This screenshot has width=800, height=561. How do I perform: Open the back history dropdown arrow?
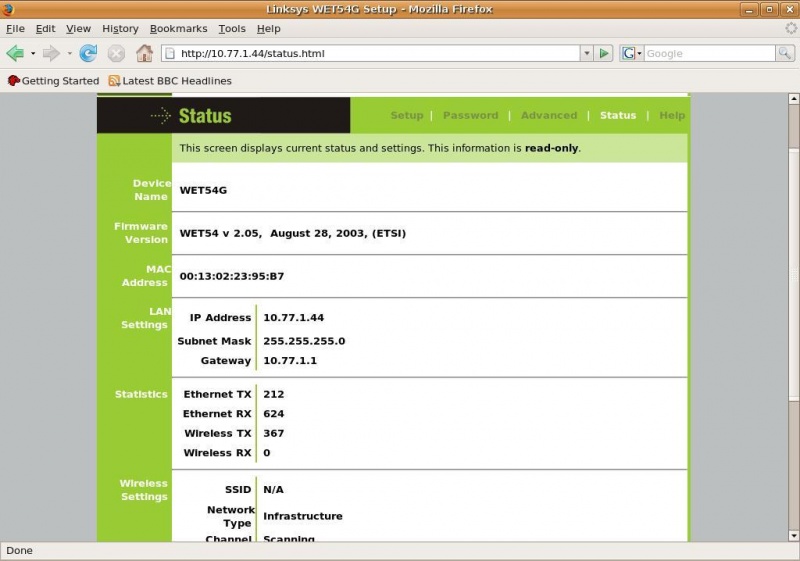[x=32, y=53]
